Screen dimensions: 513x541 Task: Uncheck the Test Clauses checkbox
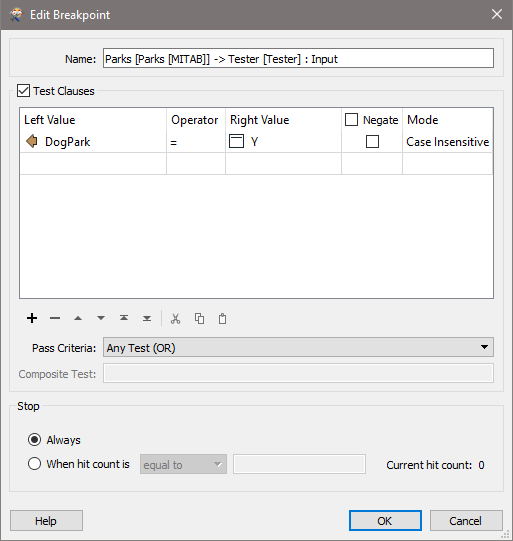(x=23, y=91)
